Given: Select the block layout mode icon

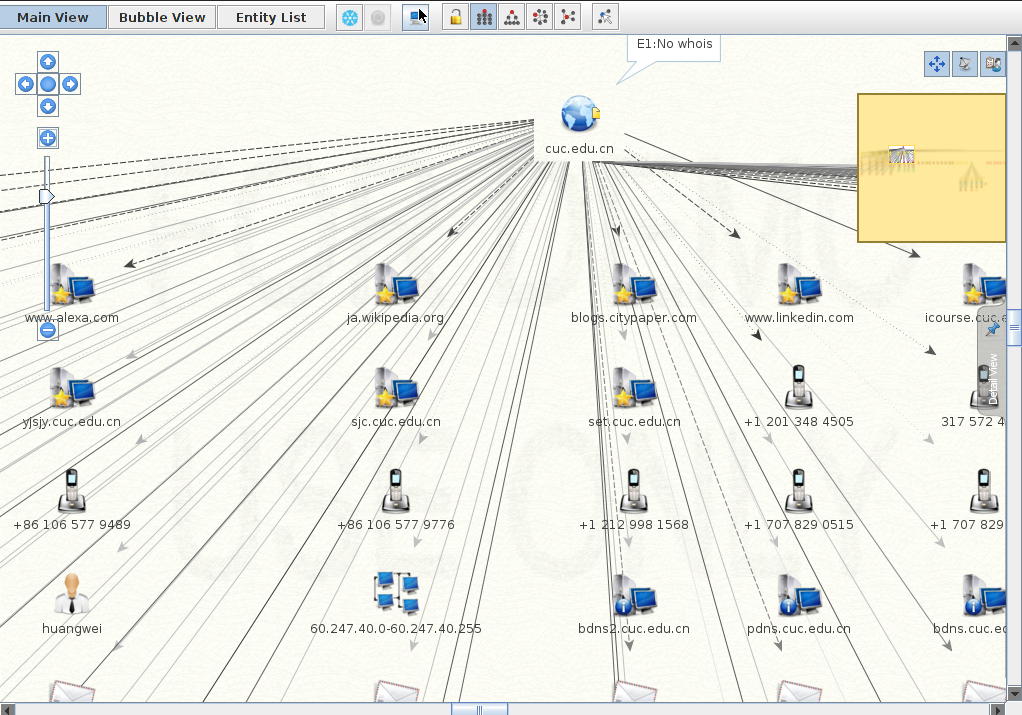Looking at the screenshot, I should click(483, 17).
